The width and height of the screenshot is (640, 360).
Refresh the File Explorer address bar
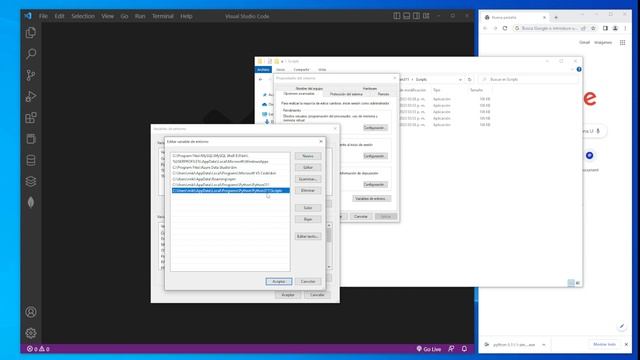(x=469, y=80)
